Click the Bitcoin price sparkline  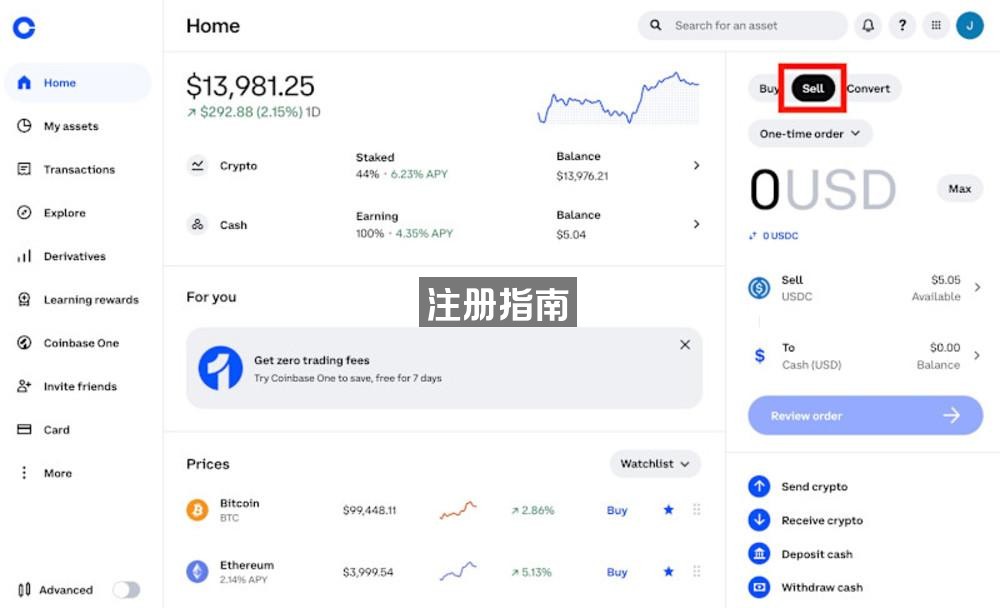tap(458, 510)
